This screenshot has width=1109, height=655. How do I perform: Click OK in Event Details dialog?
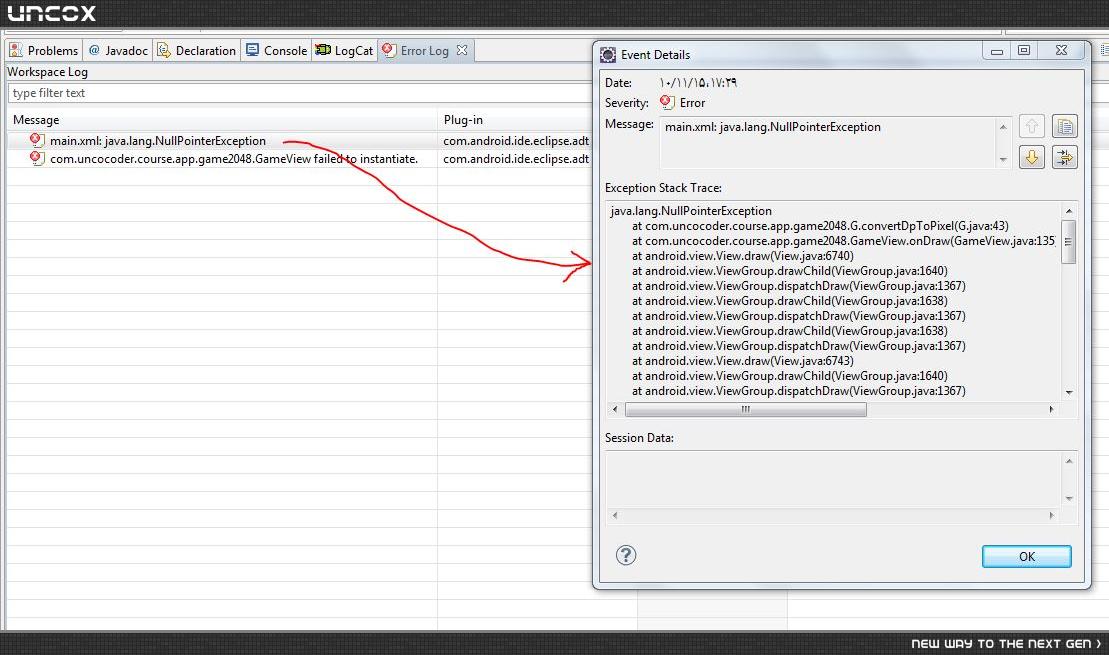point(1026,556)
